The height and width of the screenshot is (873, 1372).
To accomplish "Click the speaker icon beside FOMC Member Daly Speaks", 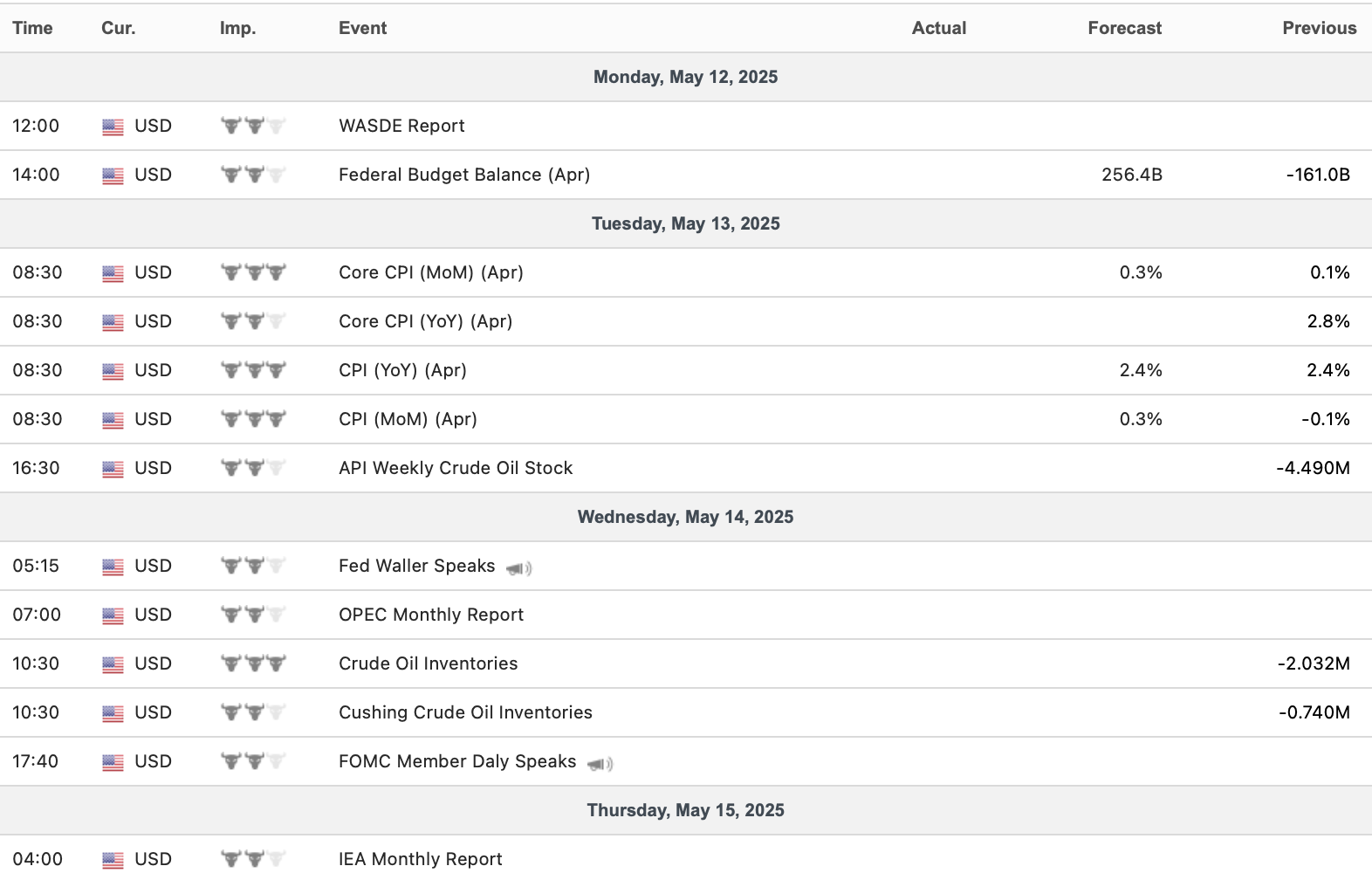I will 600,764.
